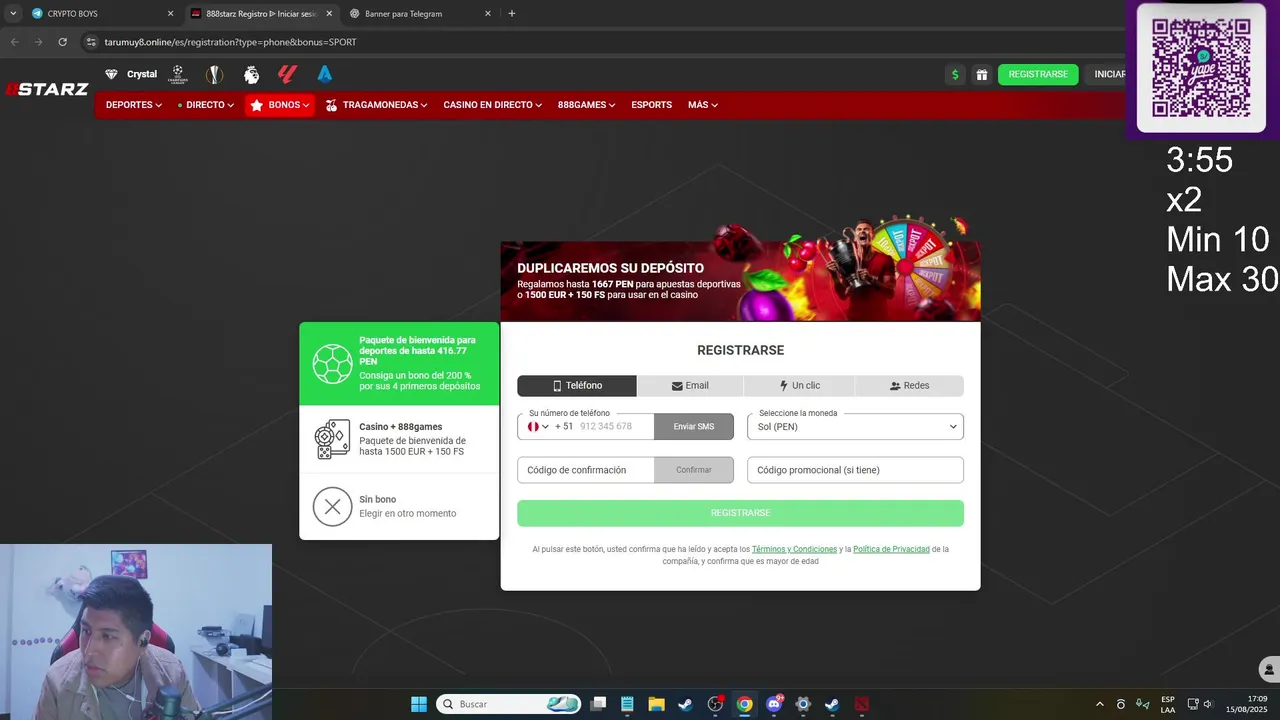Viewport: 1280px width, 720px height.
Task: Click the page support chat icon
Action: tap(1269, 670)
